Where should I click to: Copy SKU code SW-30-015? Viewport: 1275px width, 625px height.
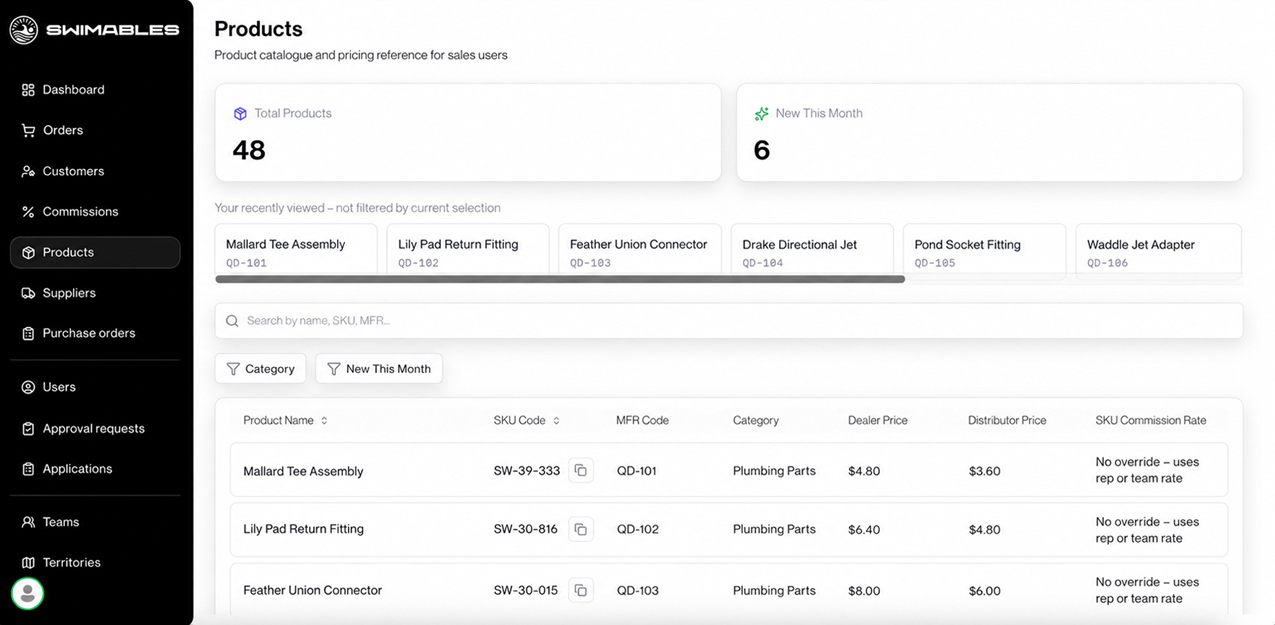pyautogui.click(x=580, y=590)
